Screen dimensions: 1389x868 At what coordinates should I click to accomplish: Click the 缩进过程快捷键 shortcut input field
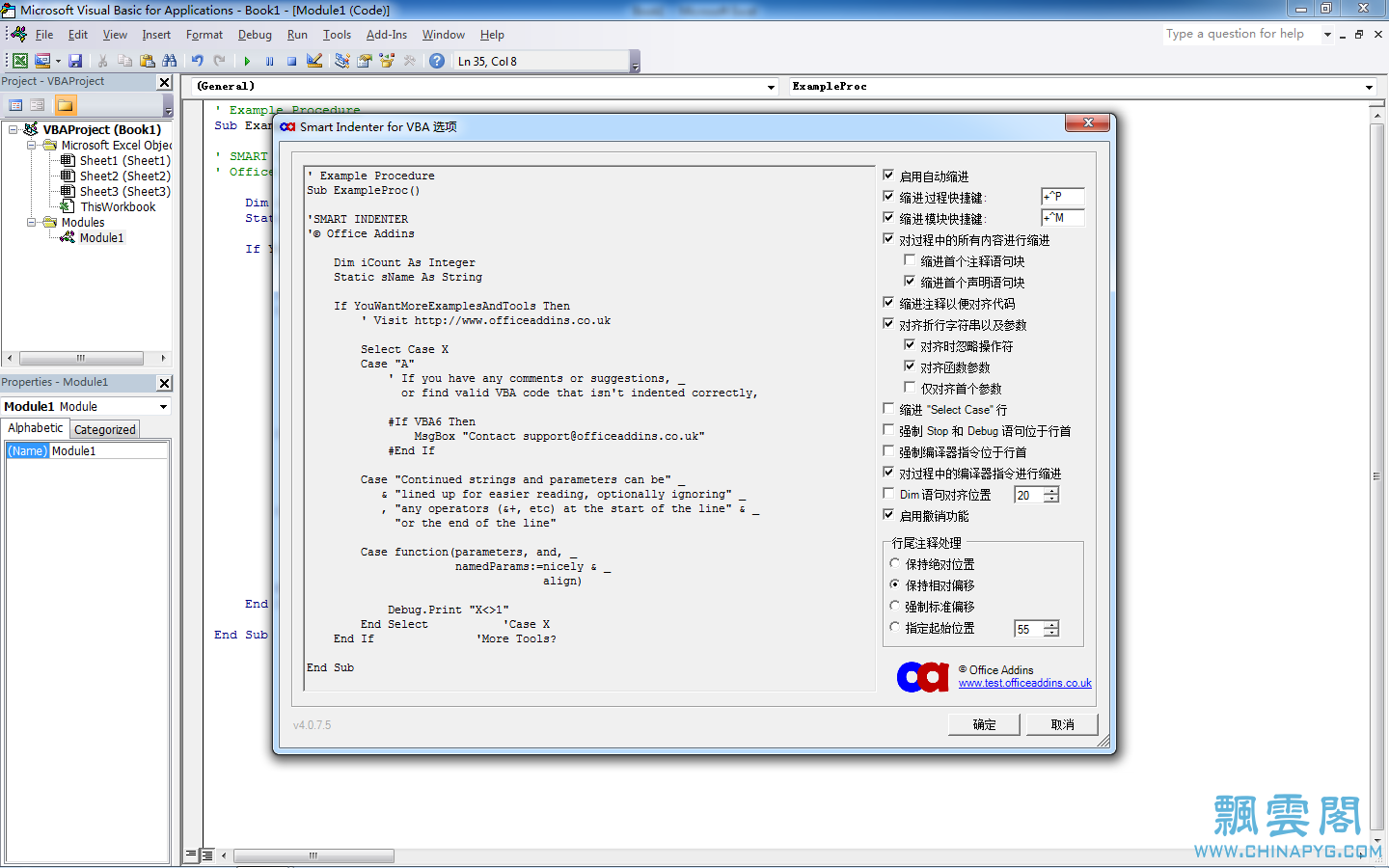pyautogui.click(x=1063, y=197)
